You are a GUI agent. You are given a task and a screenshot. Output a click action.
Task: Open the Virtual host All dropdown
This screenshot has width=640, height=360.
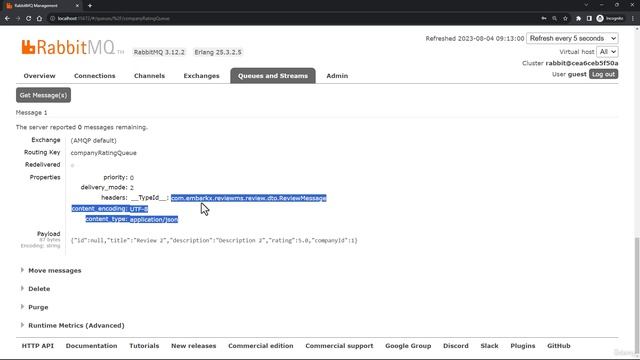click(607, 52)
